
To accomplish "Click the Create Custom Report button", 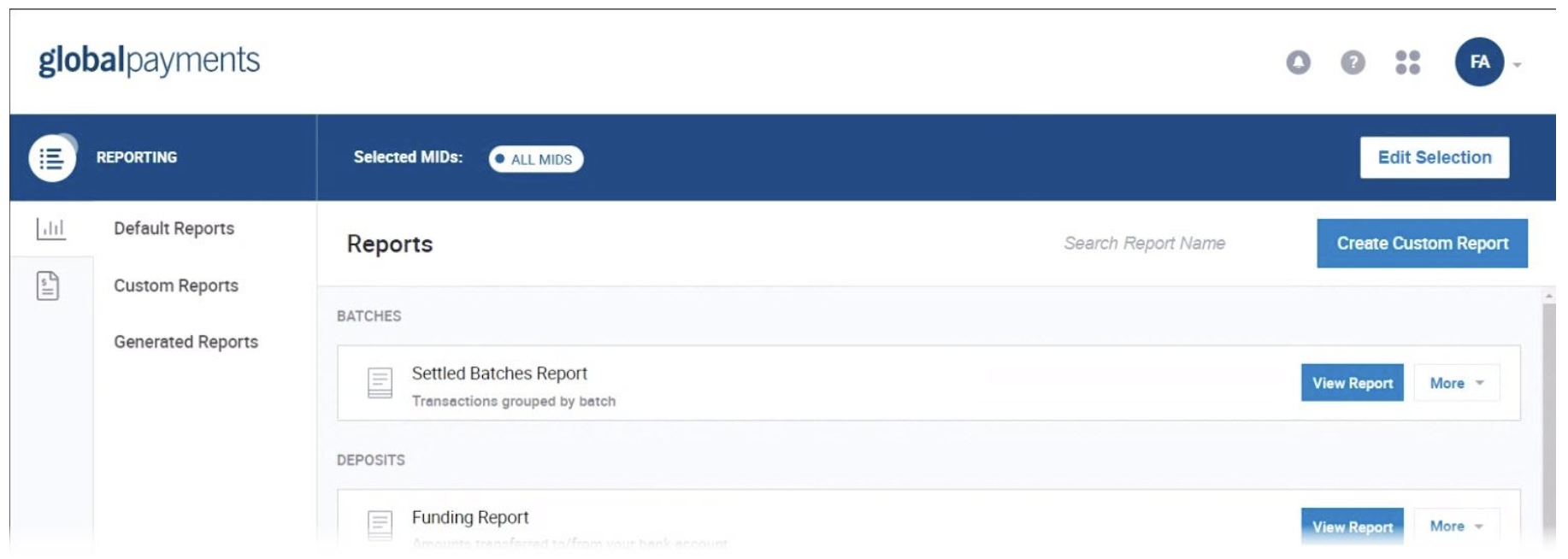I will pos(1422,244).
